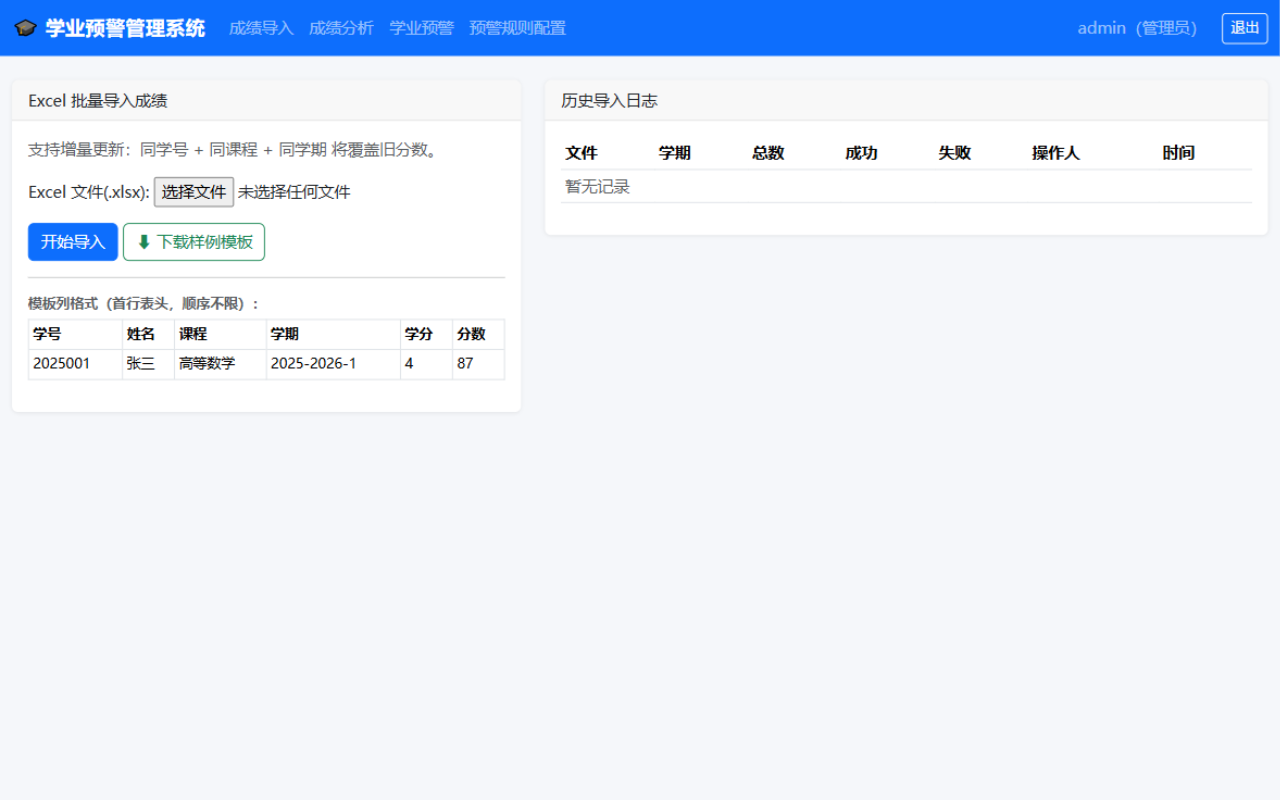Click the 学号 template header cell
The image size is (1280, 800).
tap(75, 334)
